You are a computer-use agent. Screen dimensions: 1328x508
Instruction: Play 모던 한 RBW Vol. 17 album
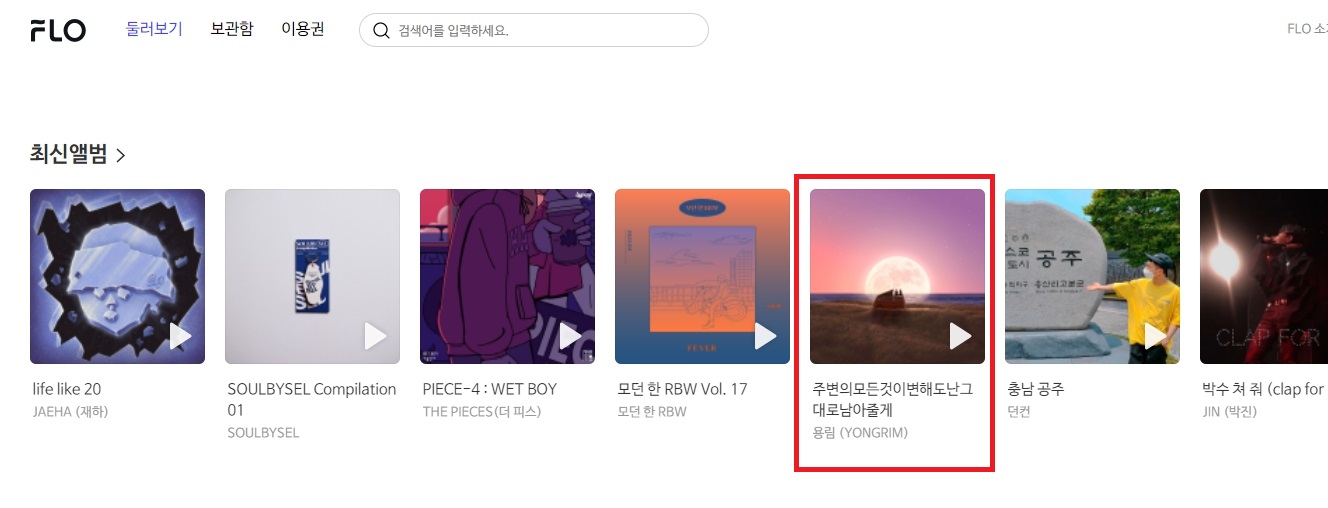click(x=765, y=337)
